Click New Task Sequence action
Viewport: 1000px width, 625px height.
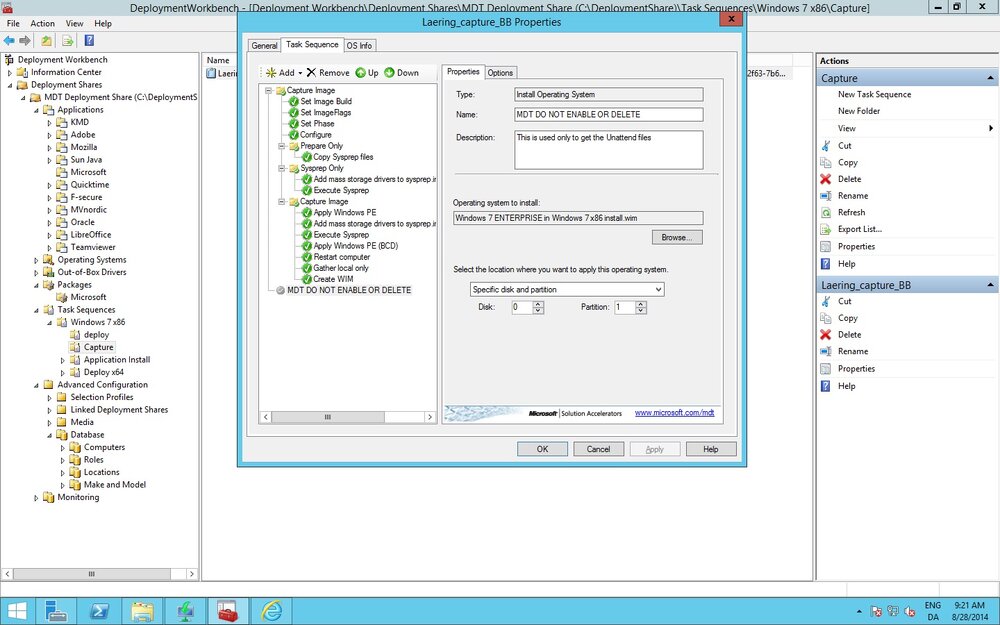[x=874, y=94]
